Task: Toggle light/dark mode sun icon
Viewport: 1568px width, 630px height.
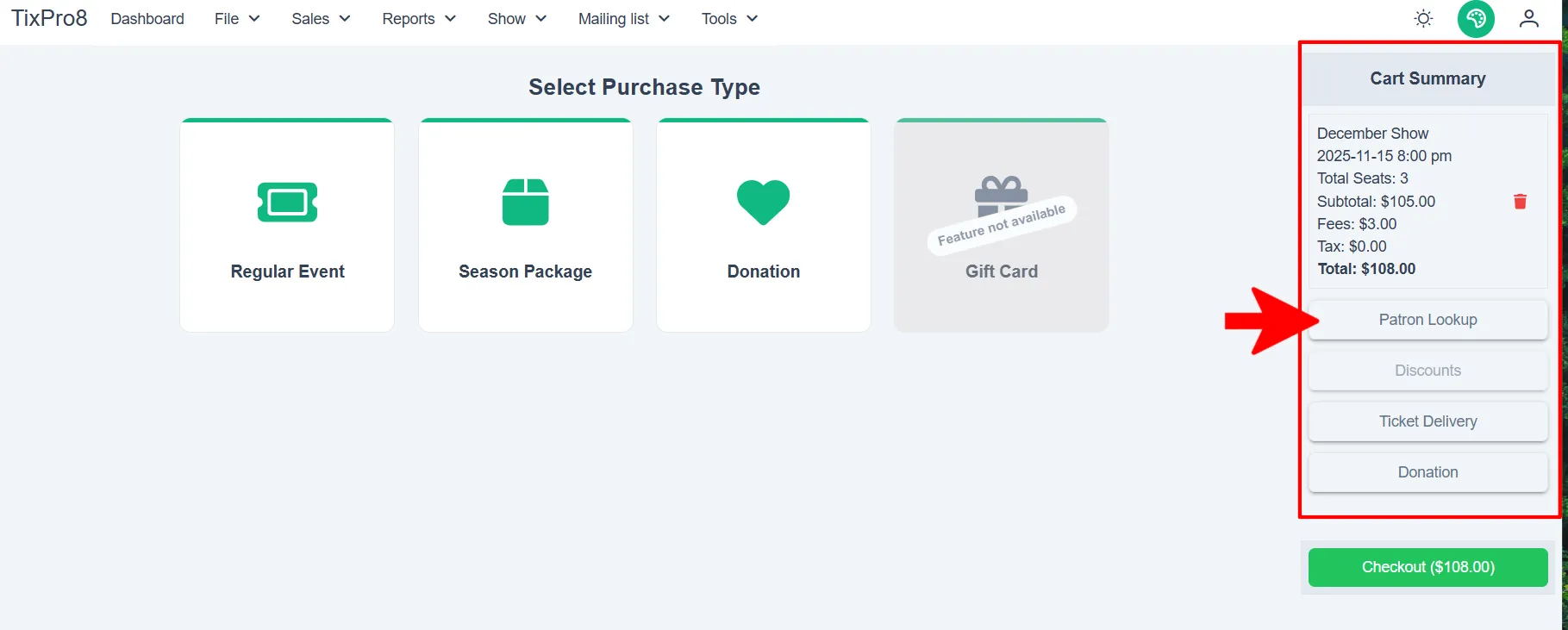Action: click(1423, 18)
